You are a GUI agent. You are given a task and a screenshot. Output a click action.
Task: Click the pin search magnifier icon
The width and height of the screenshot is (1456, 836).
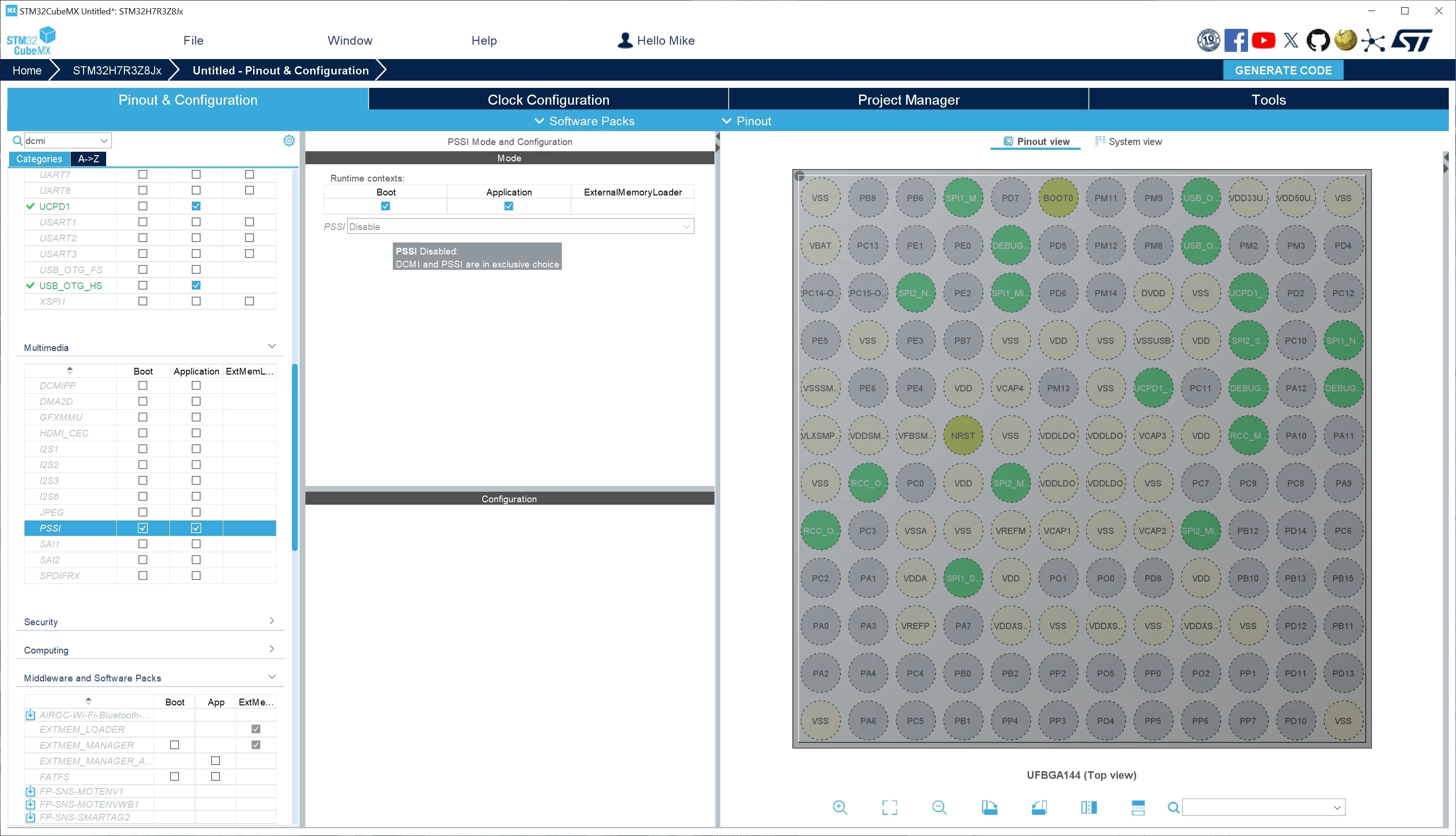click(x=1174, y=808)
